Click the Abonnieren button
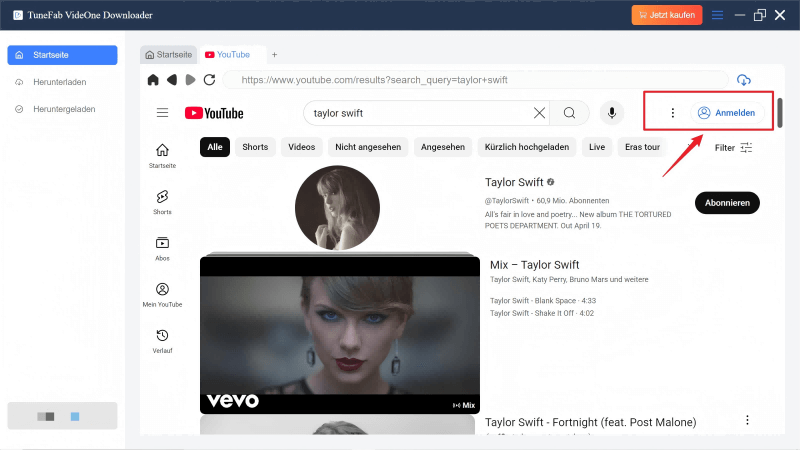The image size is (800, 450). click(727, 203)
